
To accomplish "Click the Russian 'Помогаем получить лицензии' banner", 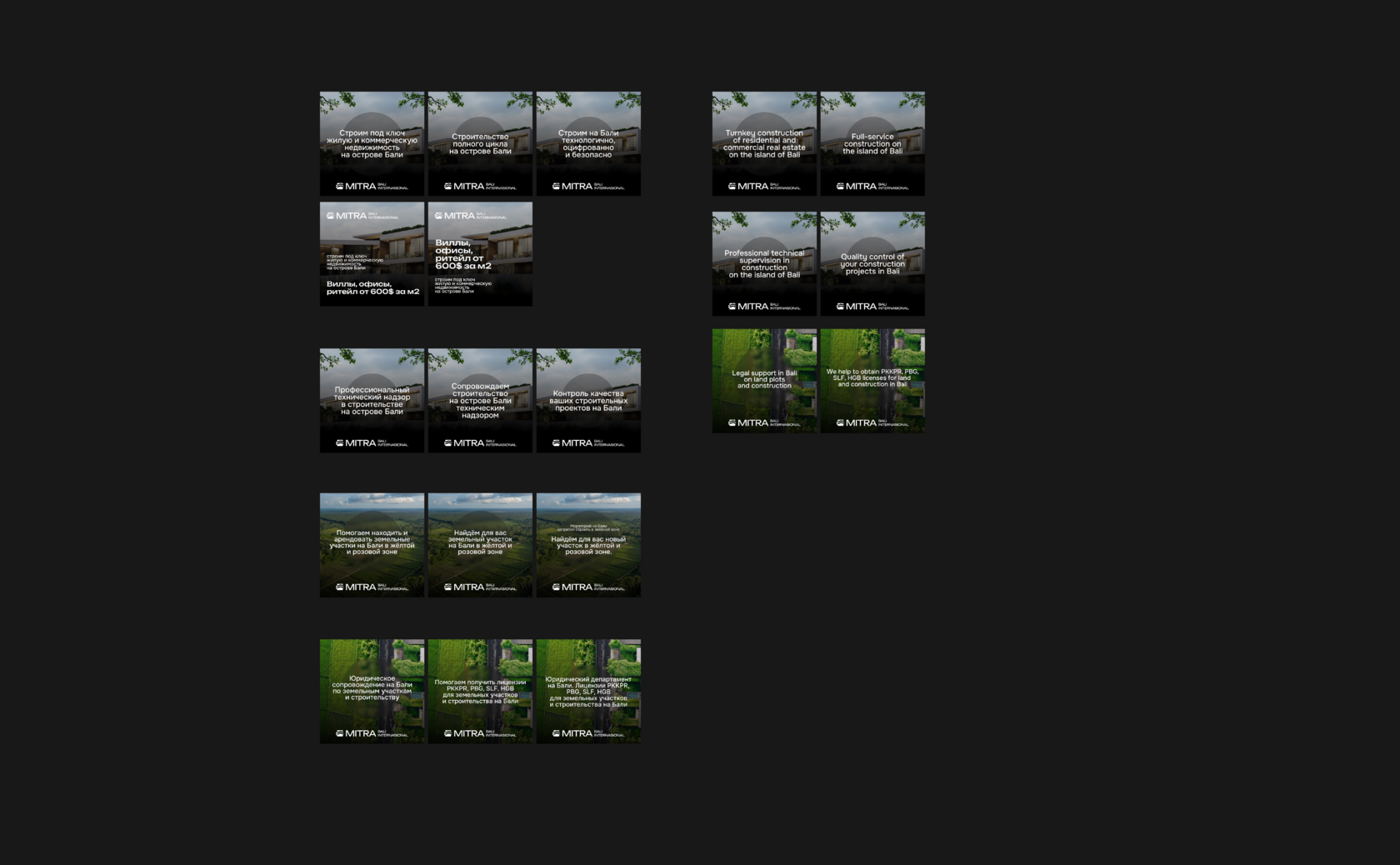I will [480, 692].
